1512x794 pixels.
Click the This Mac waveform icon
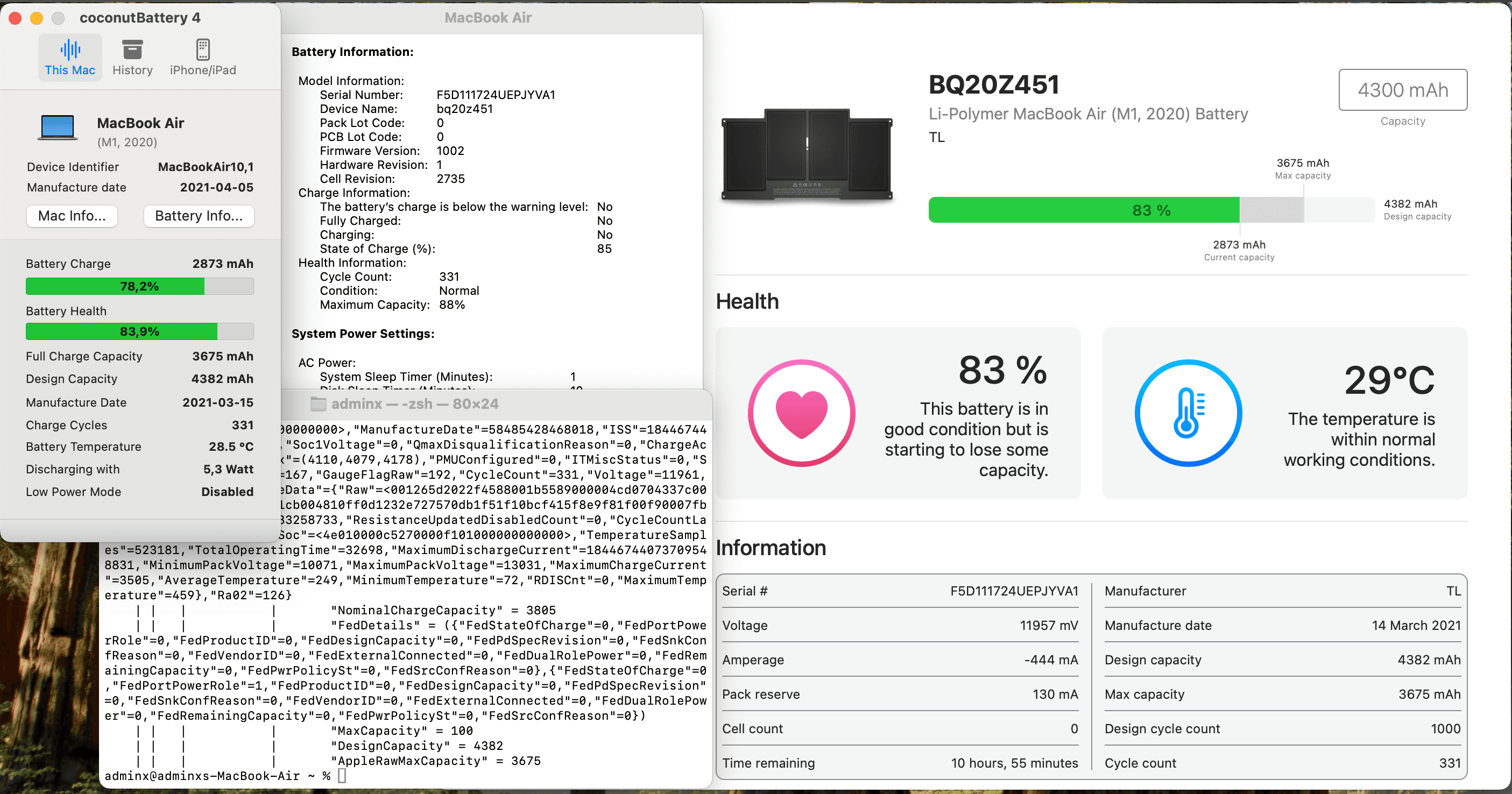(x=70, y=49)
